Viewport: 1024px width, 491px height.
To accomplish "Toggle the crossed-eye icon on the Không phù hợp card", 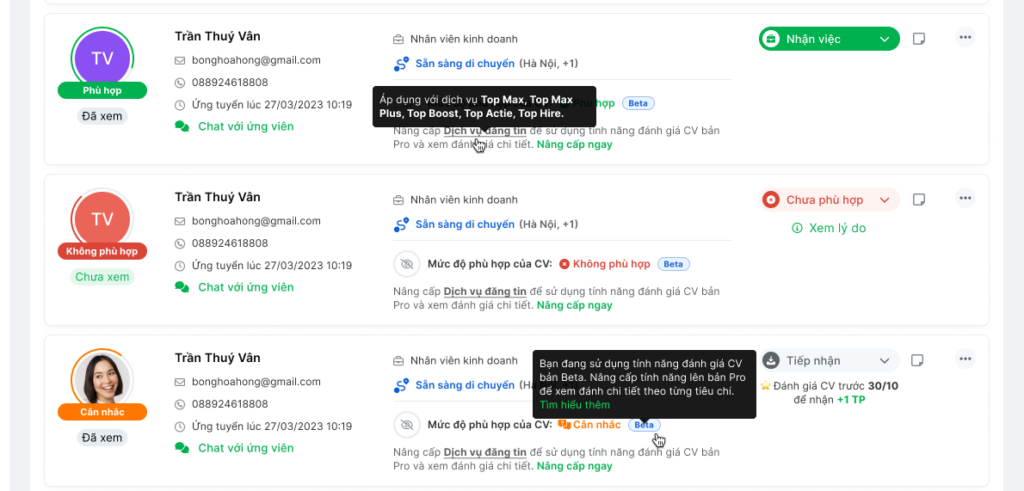I will tap(407, 264).
